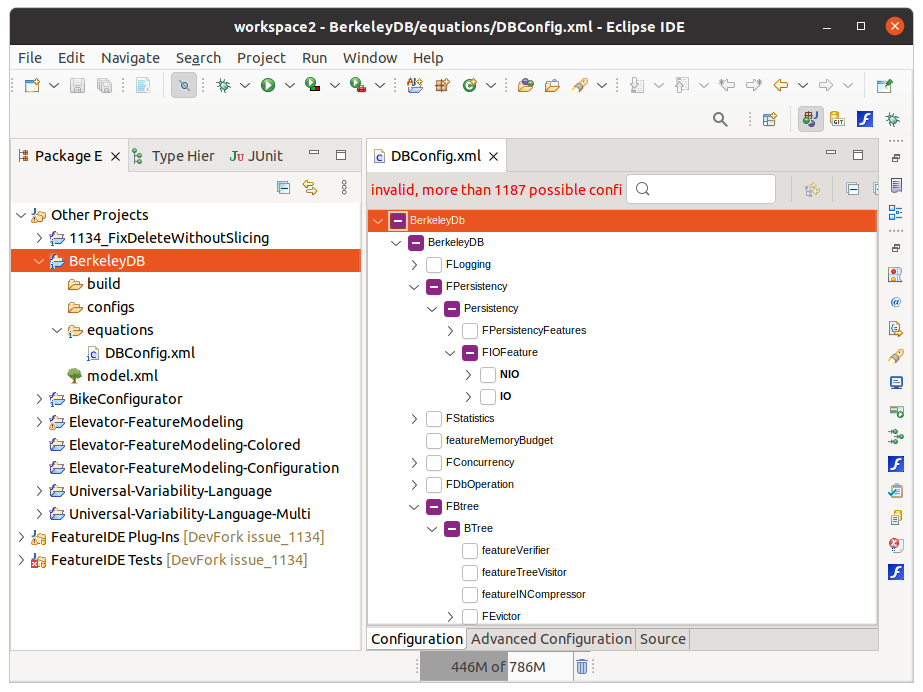Select the NIO feature checkbox
Viewport: 923px width, 692px height.
(x=487, y=374)
